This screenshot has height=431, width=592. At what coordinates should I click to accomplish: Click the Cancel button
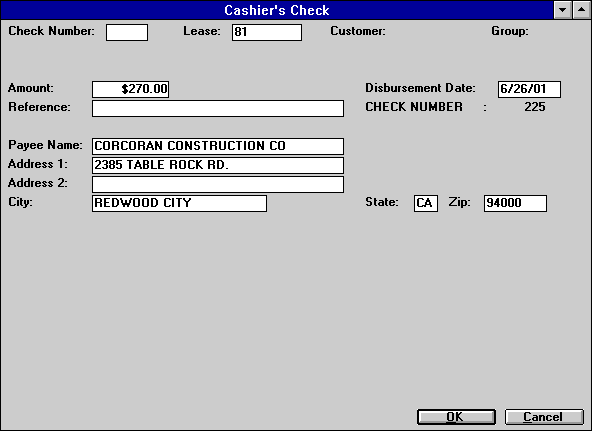544,417
